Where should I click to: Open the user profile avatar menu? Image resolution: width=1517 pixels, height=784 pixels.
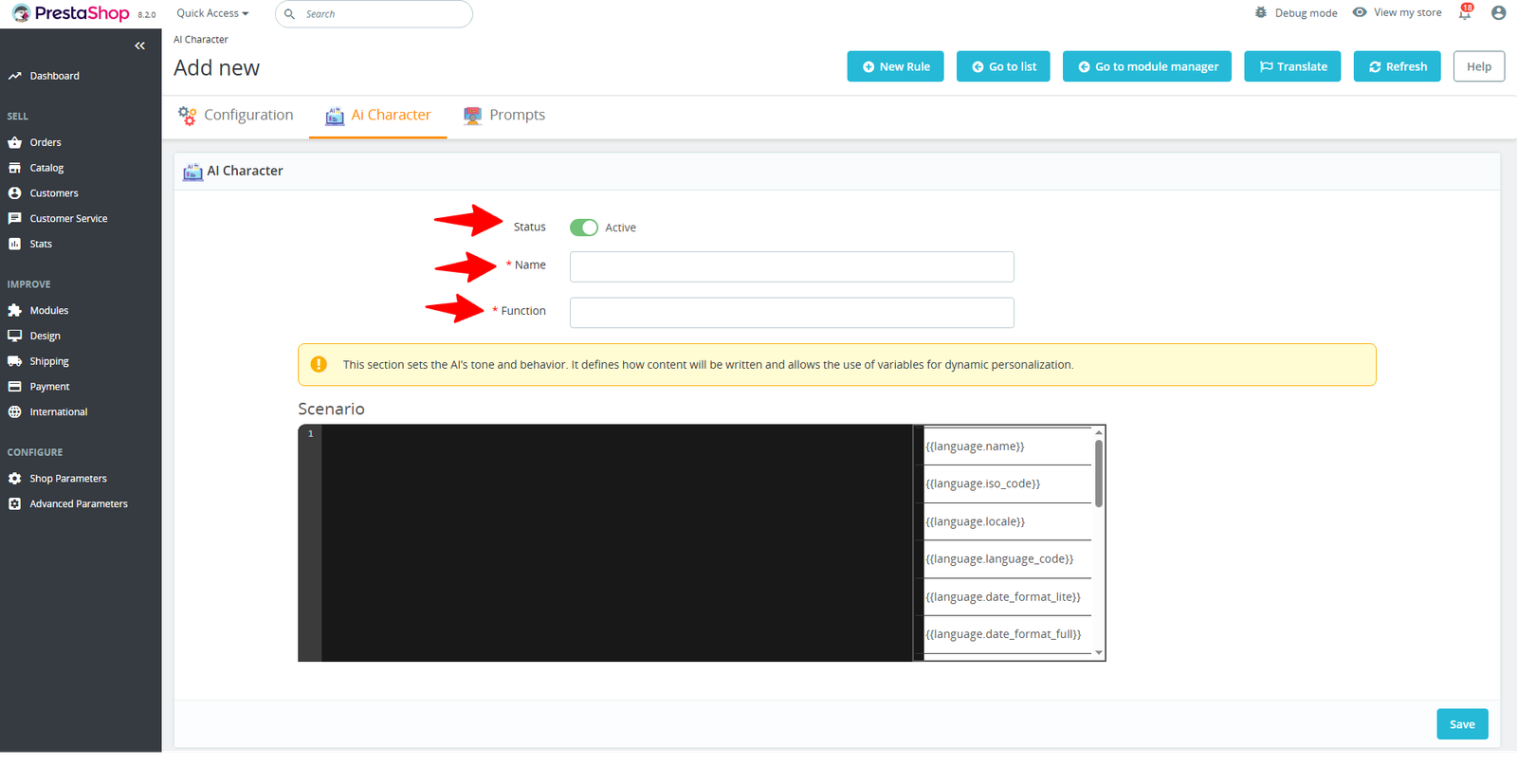(x=1498, y=12)
